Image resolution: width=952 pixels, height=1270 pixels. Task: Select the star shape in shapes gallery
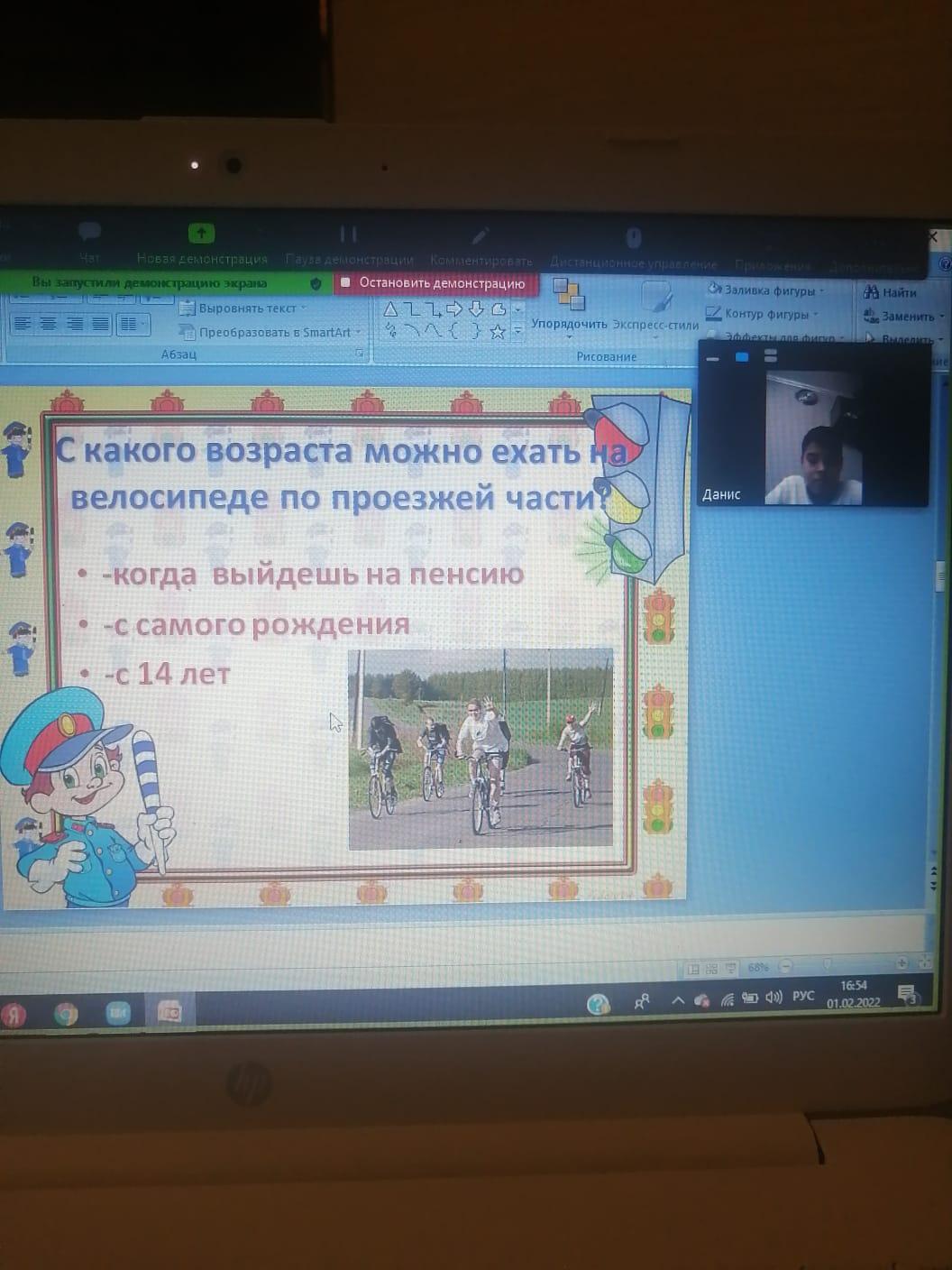[x=497, y=333]
